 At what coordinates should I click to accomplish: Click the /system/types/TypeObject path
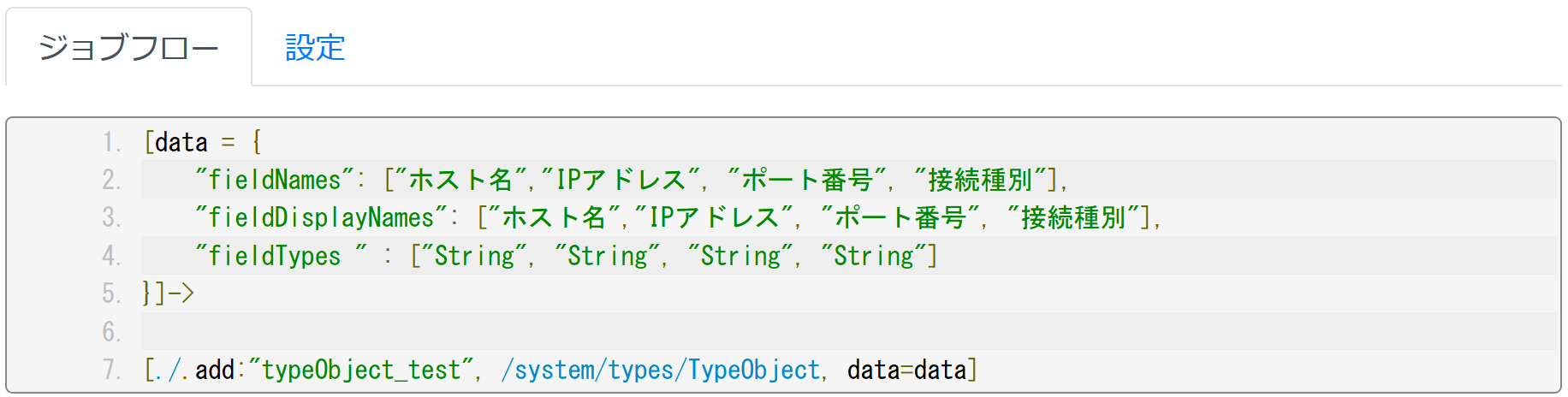pos(661,370)
